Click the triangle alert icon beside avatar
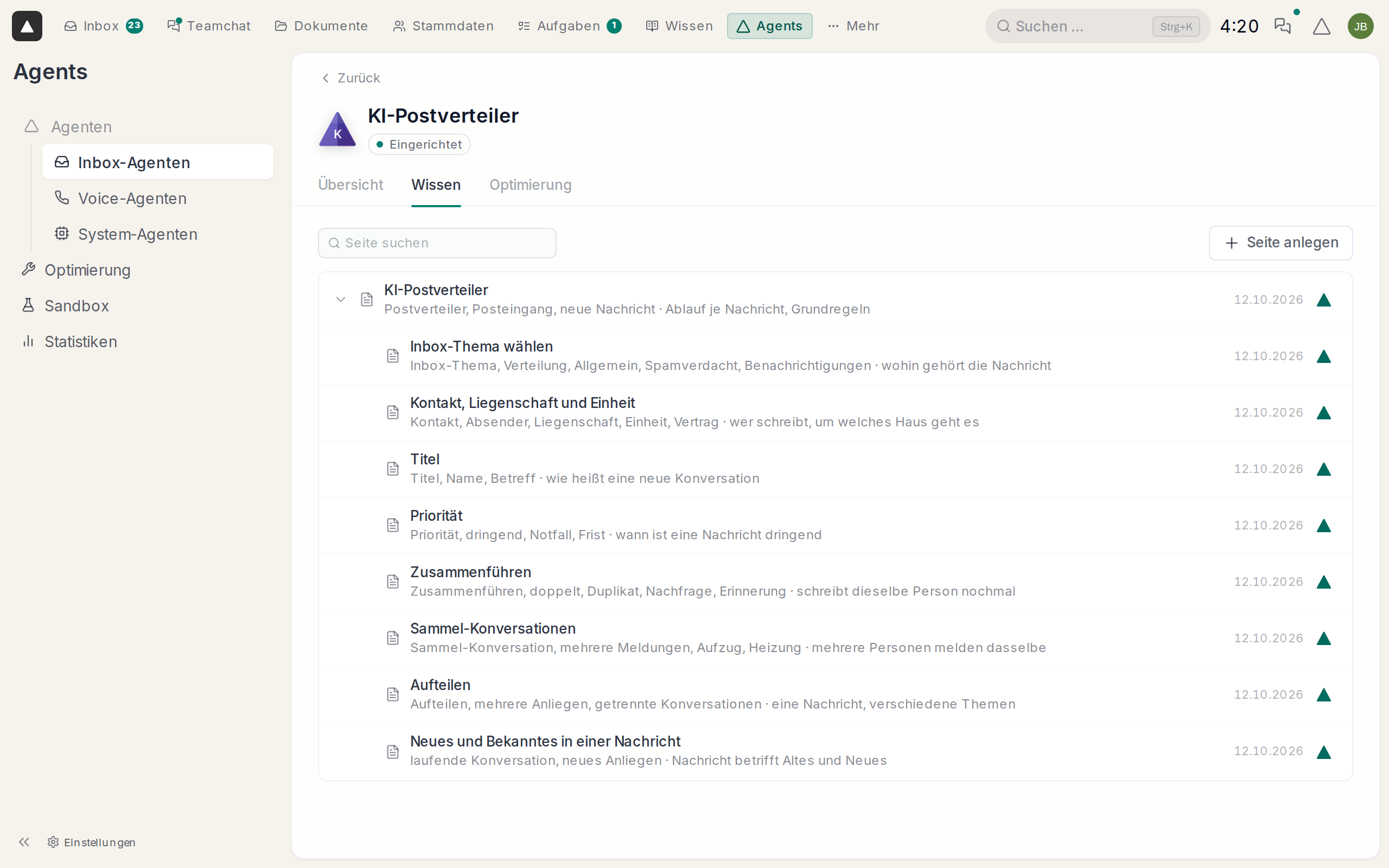The height and width of the screenshot is (868, 1389). pos(1321,26)
